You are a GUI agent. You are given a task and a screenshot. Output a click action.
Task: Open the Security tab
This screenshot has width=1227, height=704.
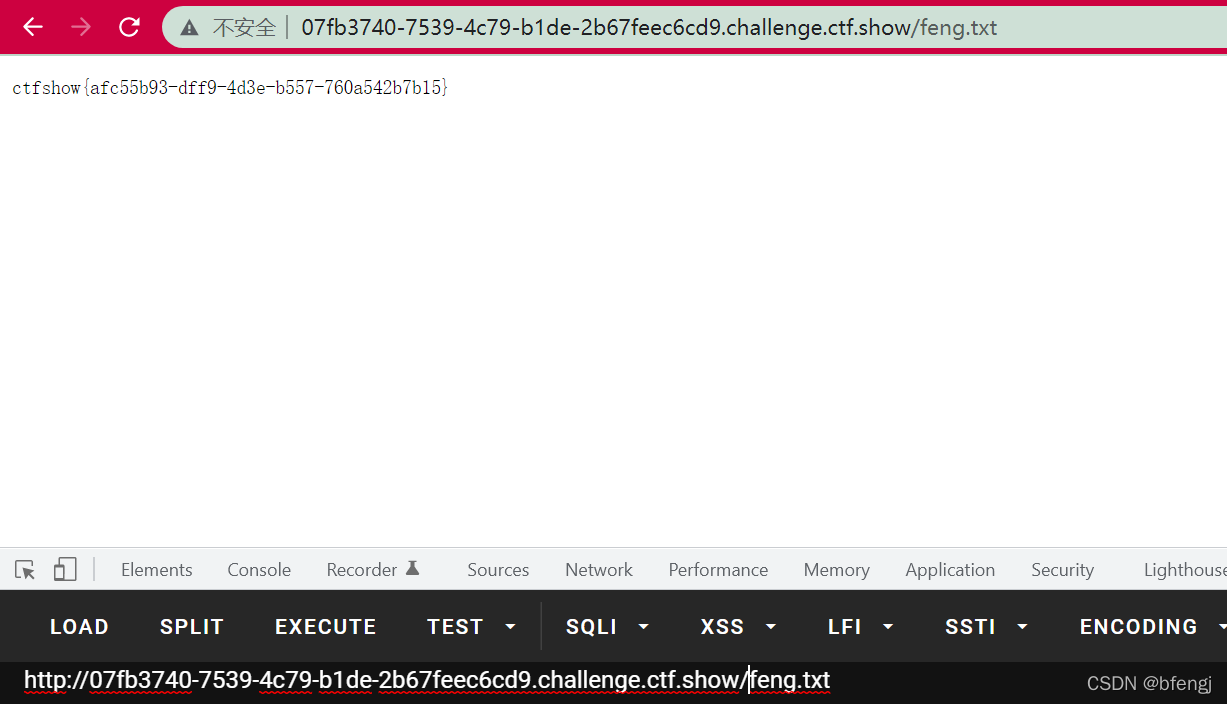[1062, 570]
